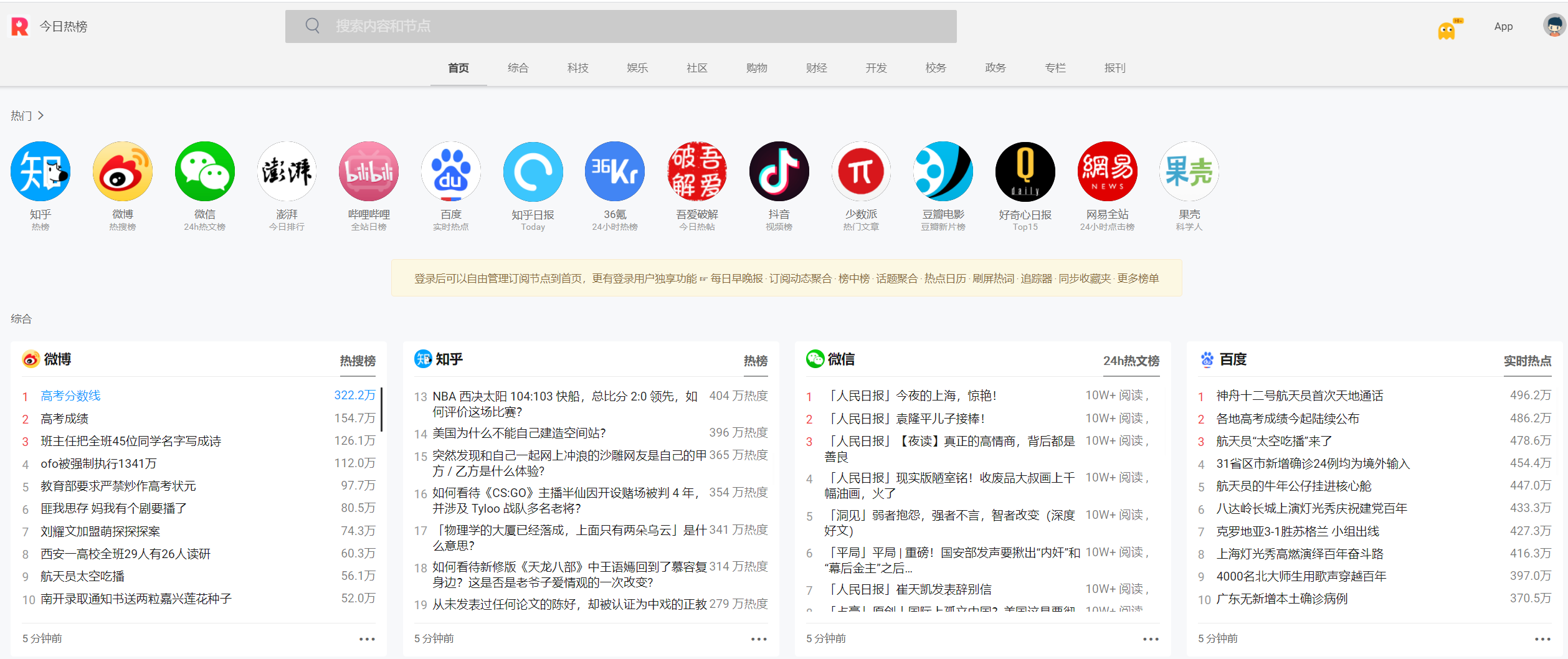Expand the 热门 section via its chevron
This screenshot has width=1568, height=659.
click(40, 115)
